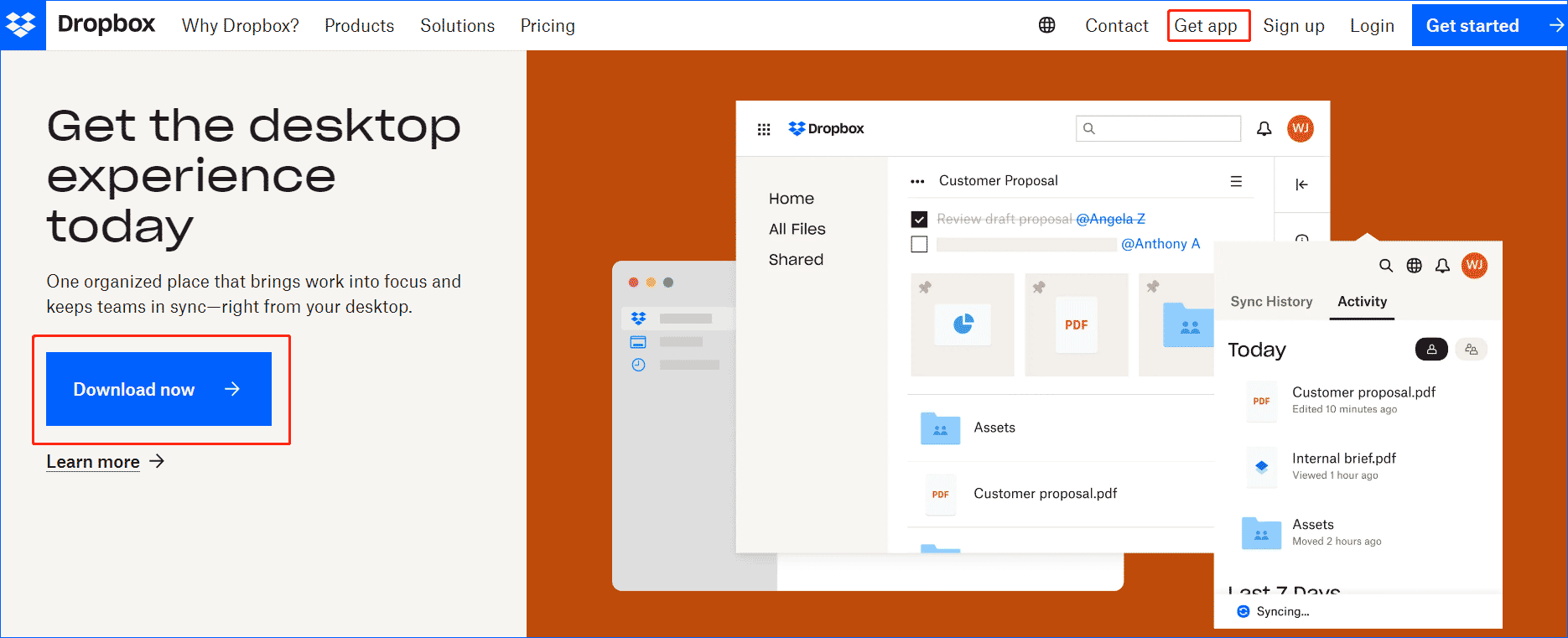Image resolution: width=1568 pixels, height=638 pixels.
Task: Select Shared in the mockup sidebar
Action: tap(796, 260)
